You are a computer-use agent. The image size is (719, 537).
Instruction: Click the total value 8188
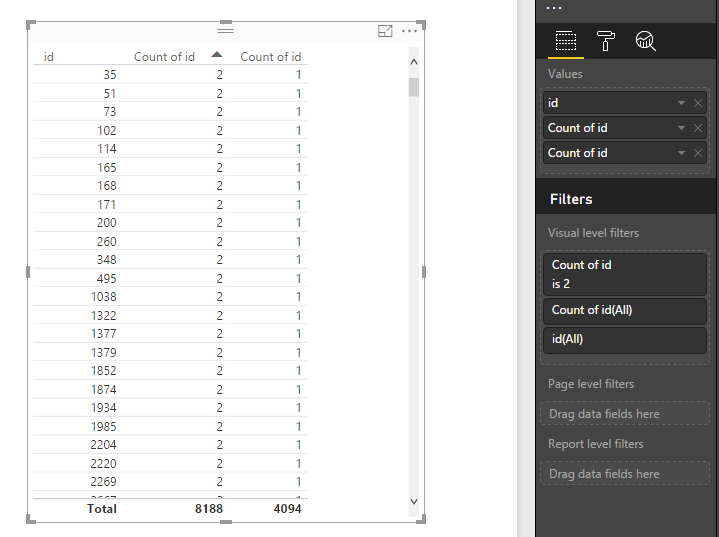click(209, 509)
